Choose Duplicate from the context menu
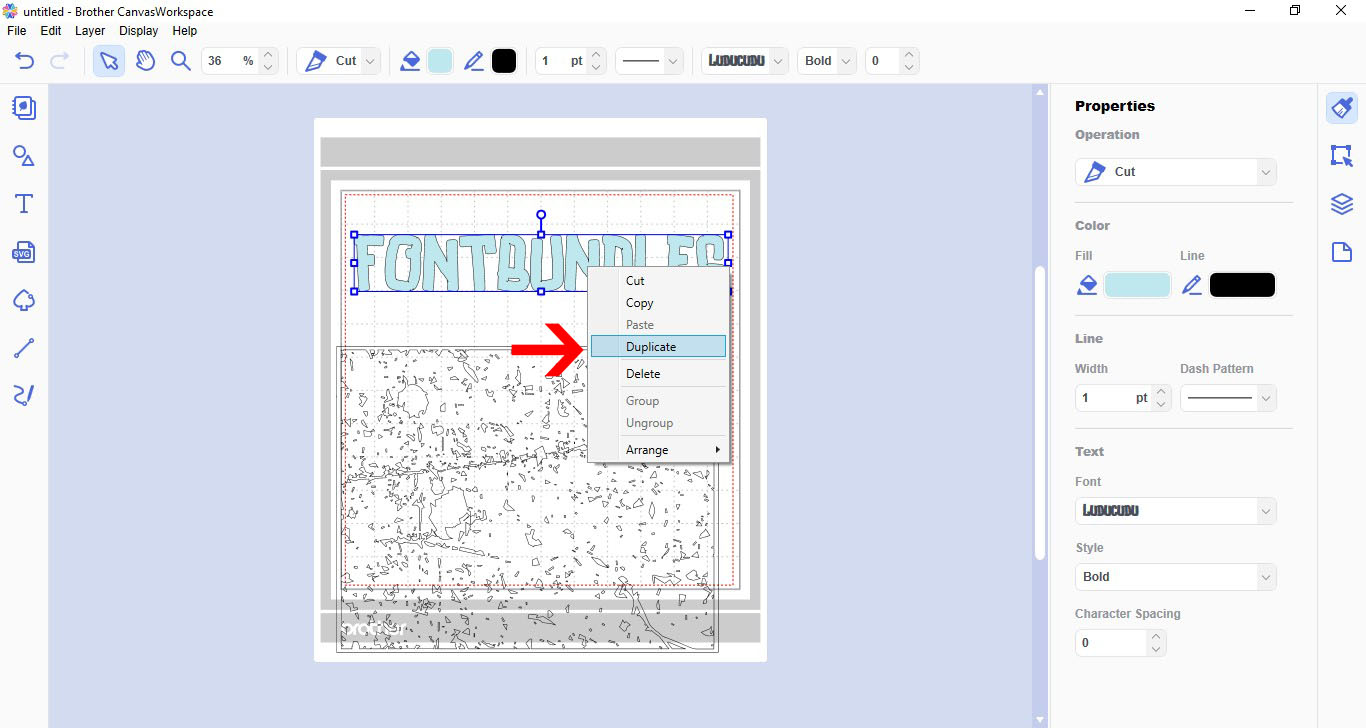 tap(658, 347)
